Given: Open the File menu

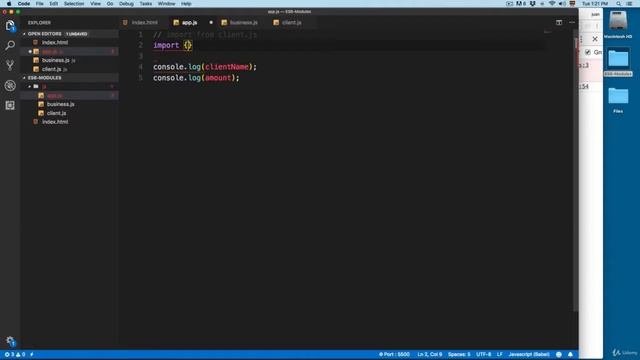Looking at the screenshot, I should tap(40, 4).
